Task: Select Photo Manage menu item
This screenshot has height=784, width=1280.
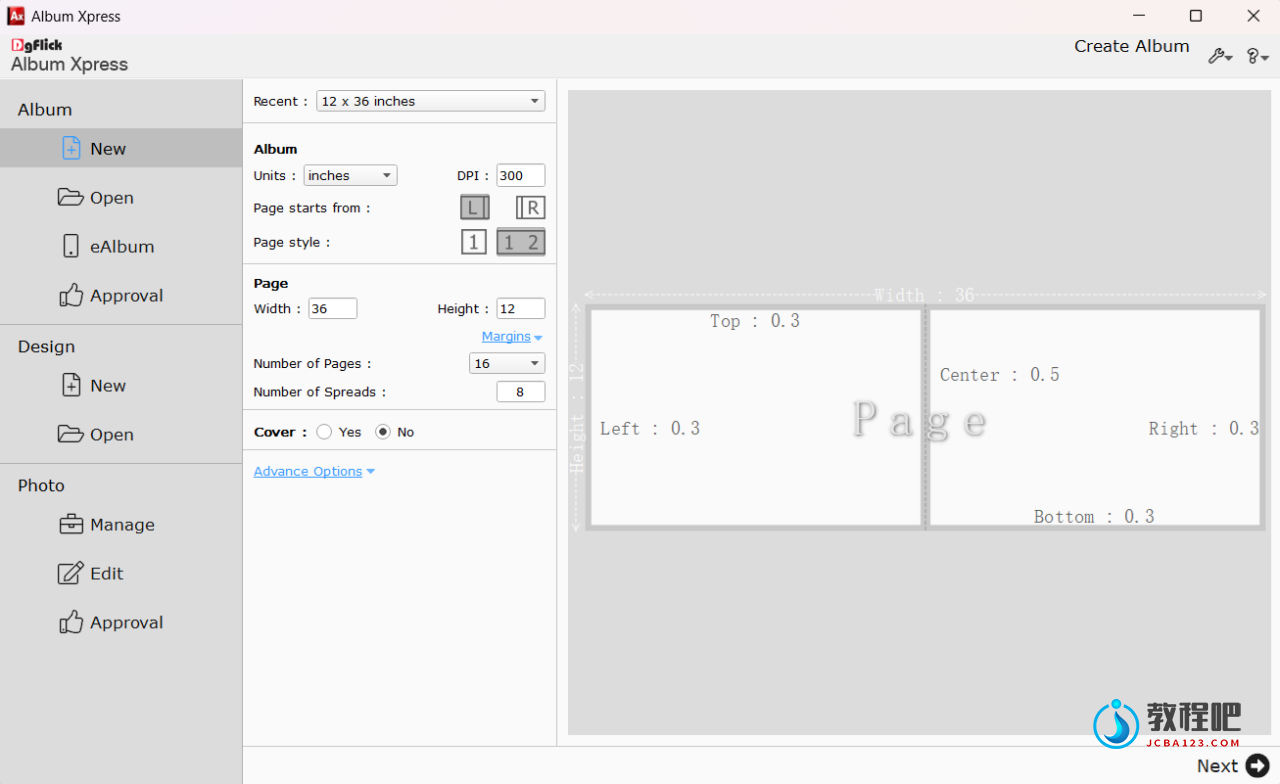Action: point(121,524)
